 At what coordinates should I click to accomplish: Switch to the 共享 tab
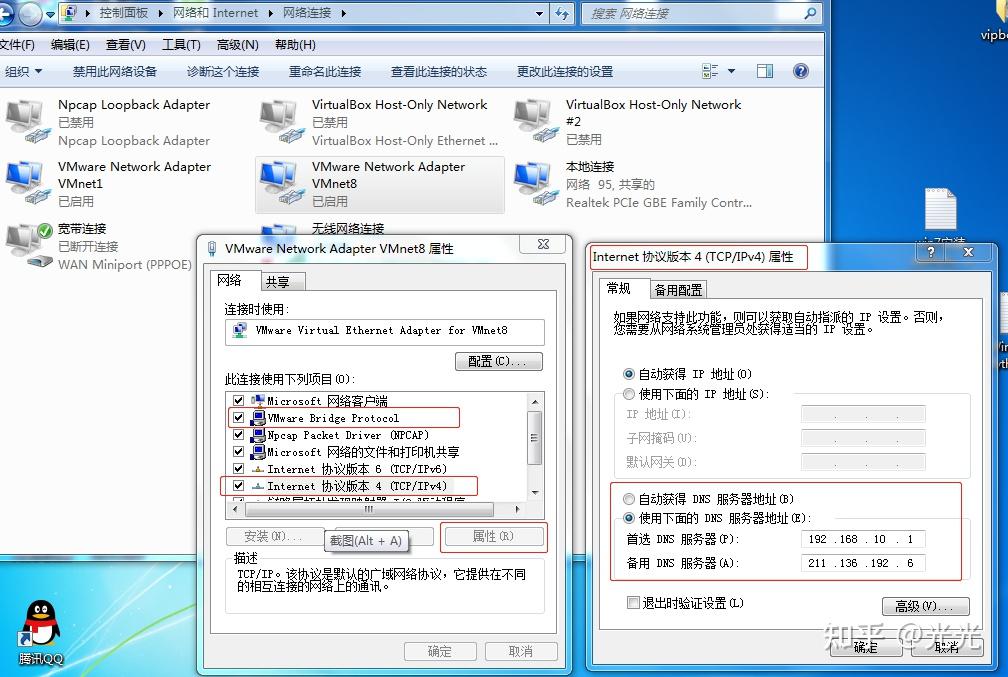281,281
